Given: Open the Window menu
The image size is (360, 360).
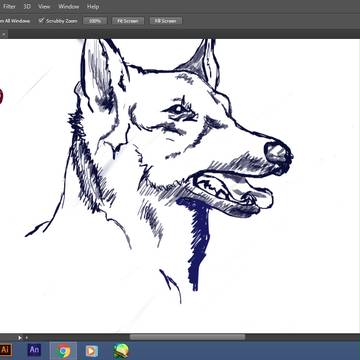Looking at the screenshot, I should (x=69, y=6).
